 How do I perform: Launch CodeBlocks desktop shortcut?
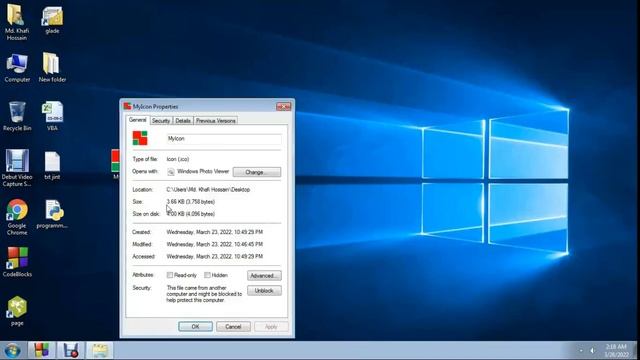[17, 259]
